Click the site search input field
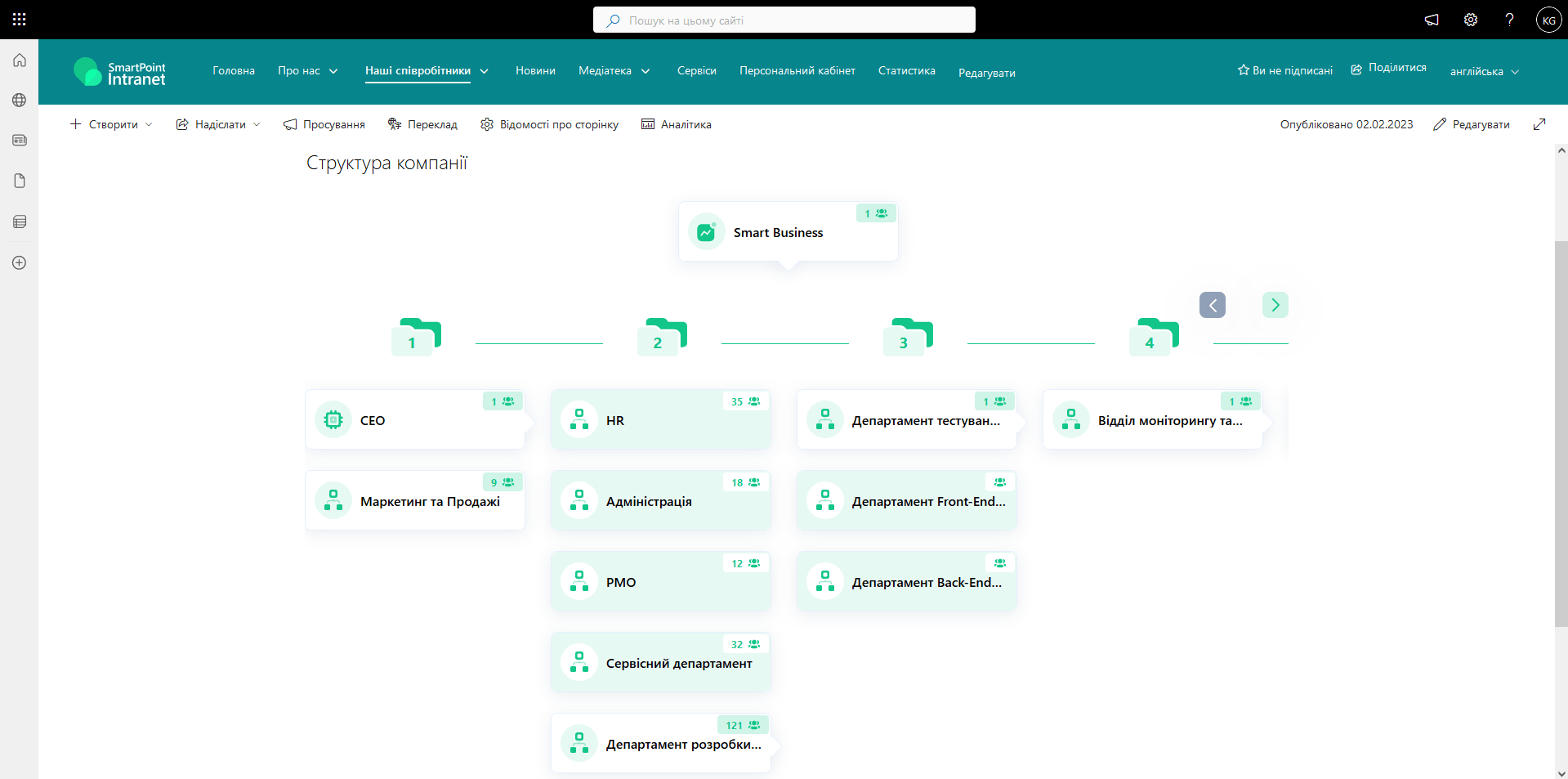Screen dimensions: 1568x779 tap(784, 20)
